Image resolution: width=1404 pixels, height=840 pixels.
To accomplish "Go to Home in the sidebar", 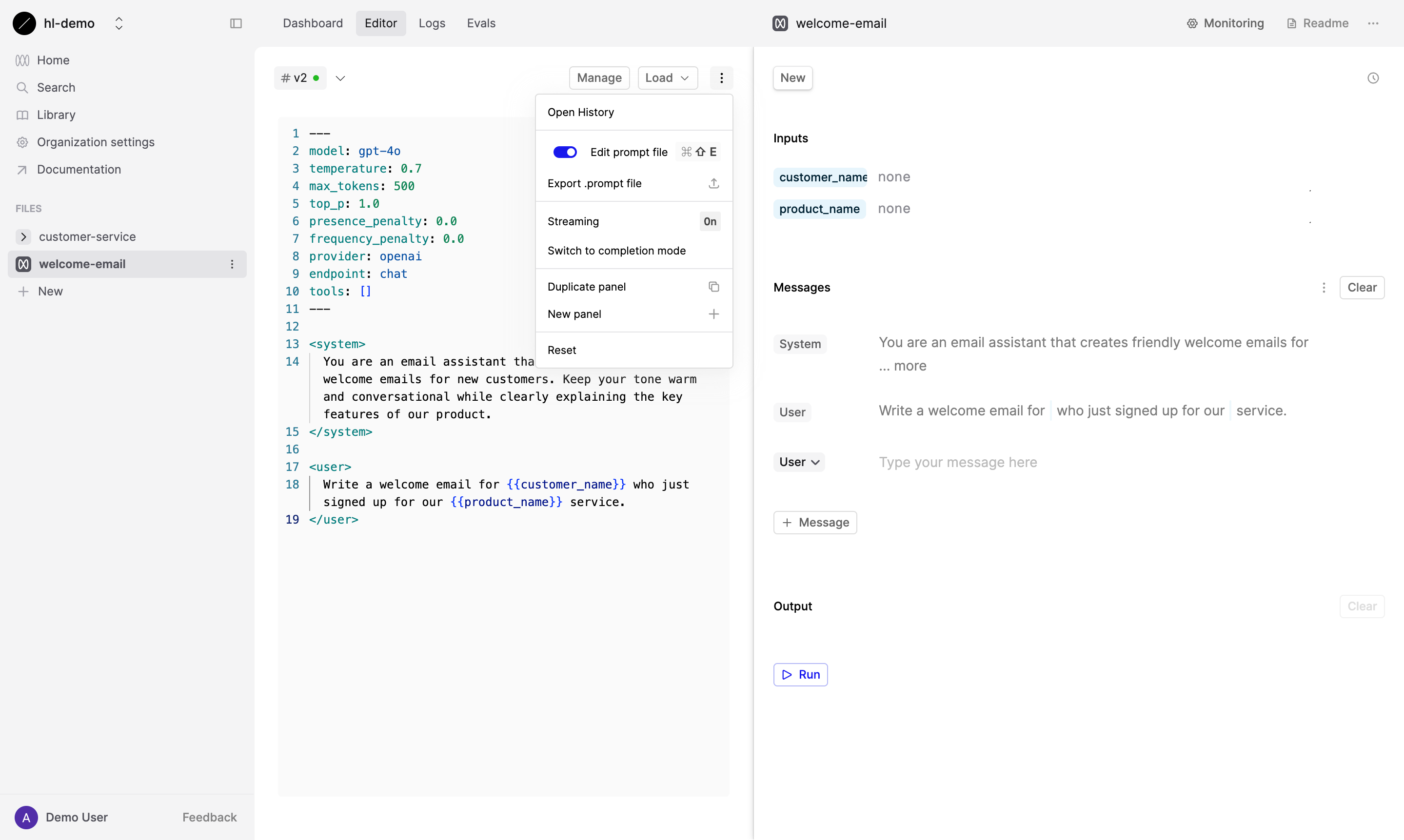I will tap(53, 60).
